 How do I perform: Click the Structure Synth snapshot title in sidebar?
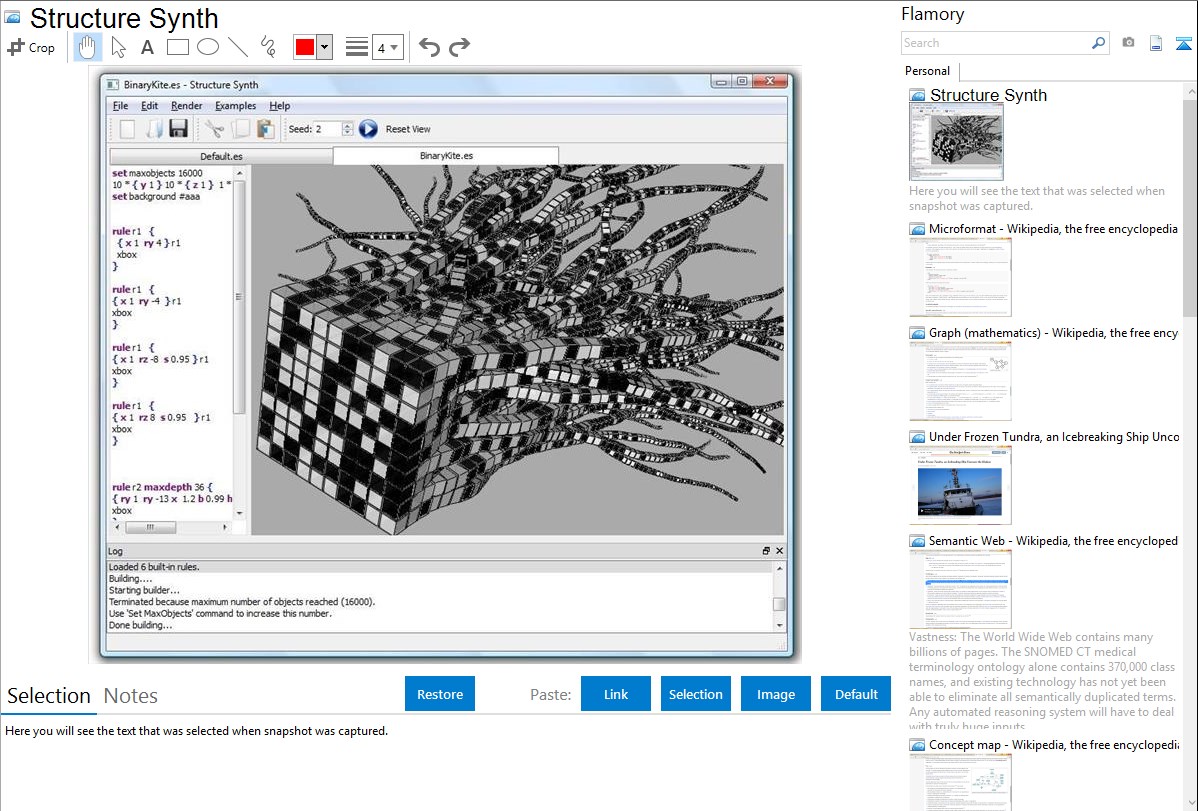(988, 95)
